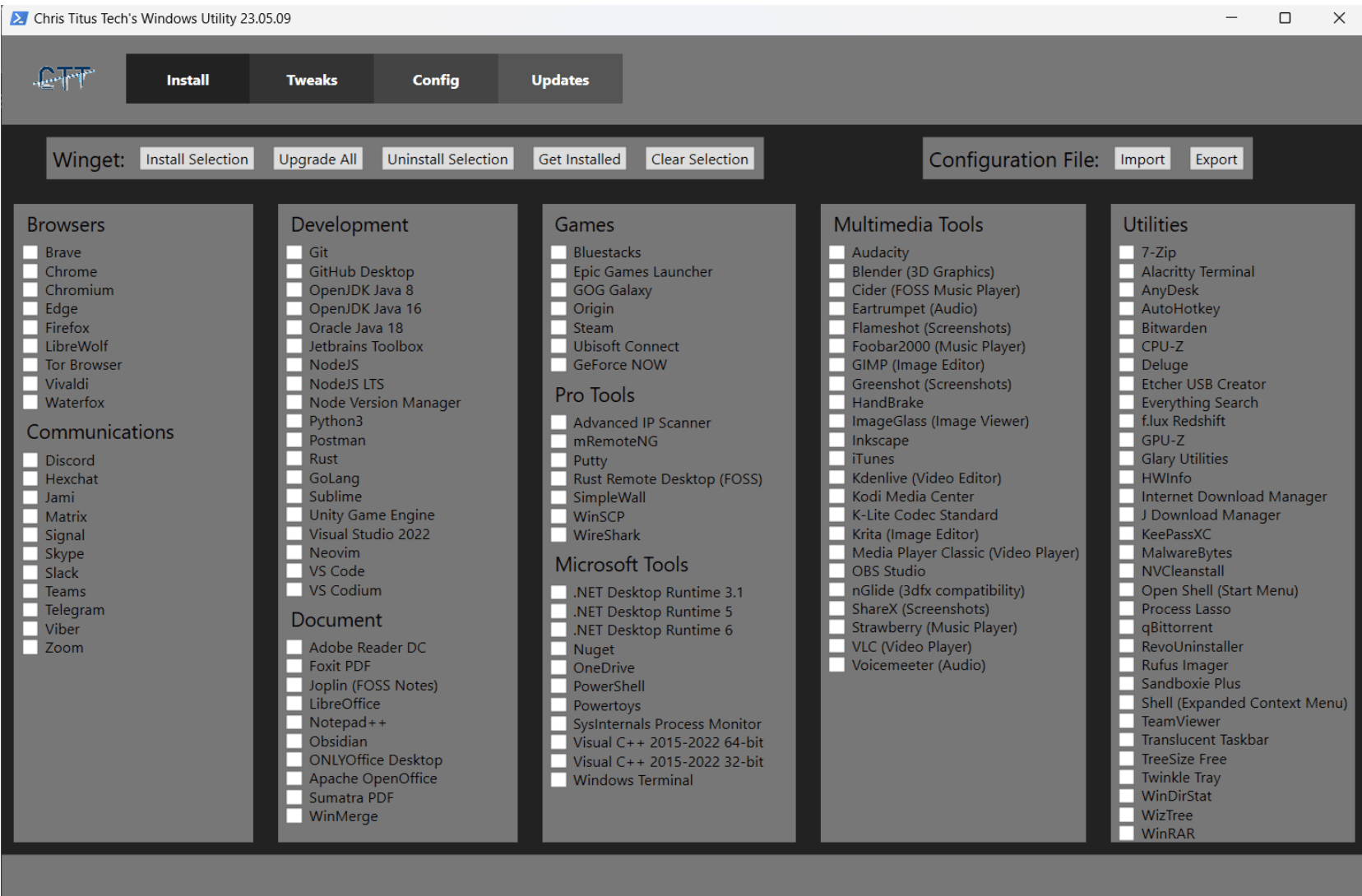1362x896 pixels.
Task: Check the HWInfo checkbox
Action: 1127,478
